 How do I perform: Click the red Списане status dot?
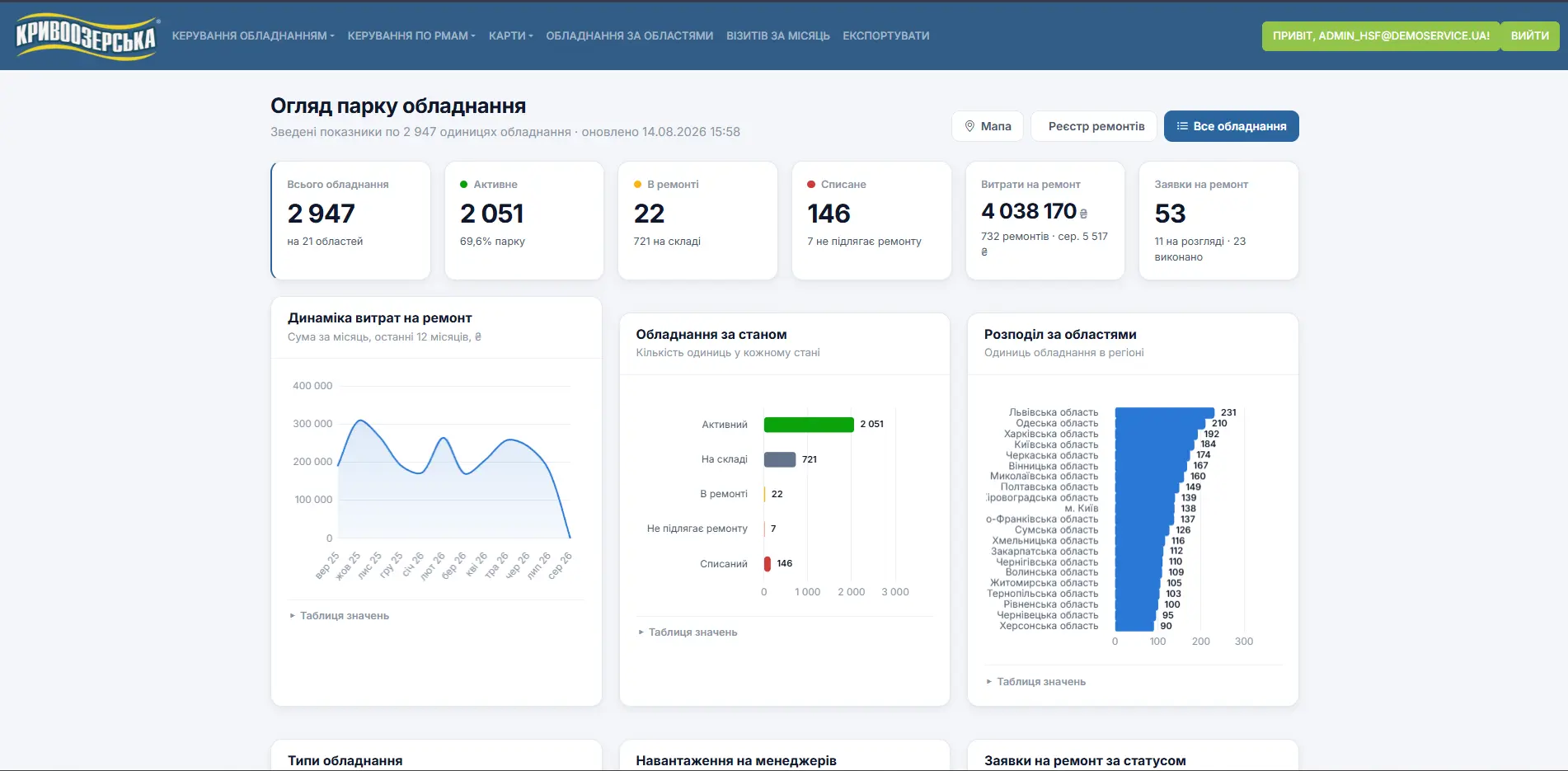tap(811, 185)
